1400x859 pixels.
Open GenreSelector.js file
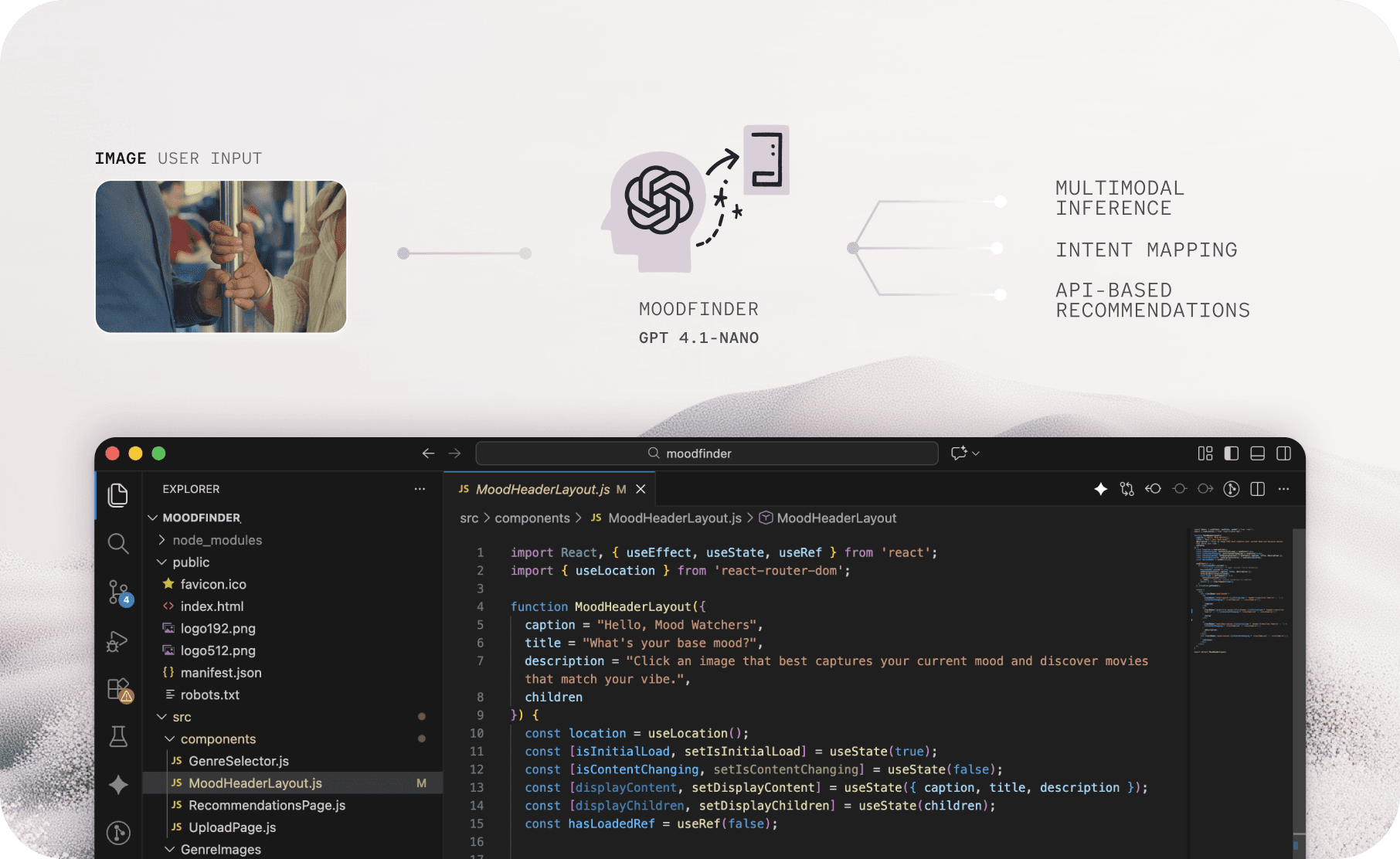tap(293, 761)
